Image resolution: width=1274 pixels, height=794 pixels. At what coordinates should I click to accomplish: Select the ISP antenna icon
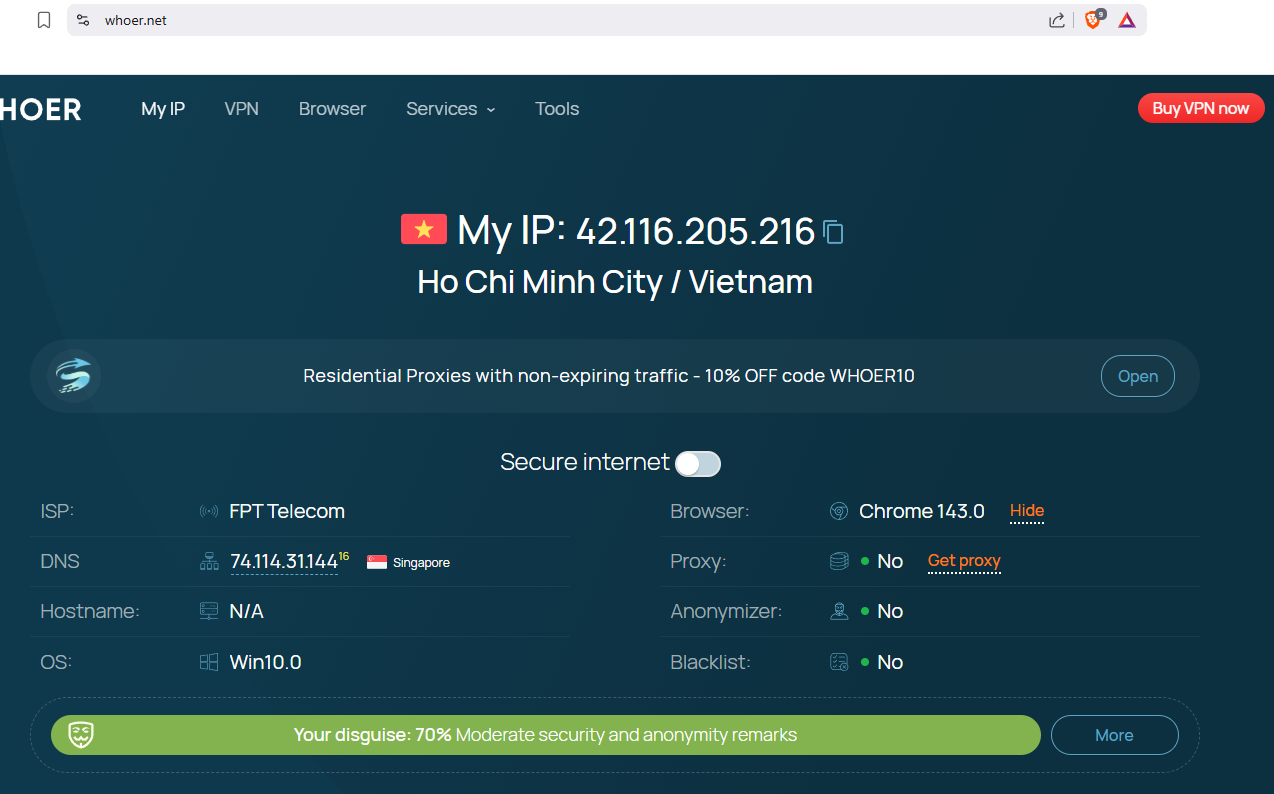pos(208,510)
